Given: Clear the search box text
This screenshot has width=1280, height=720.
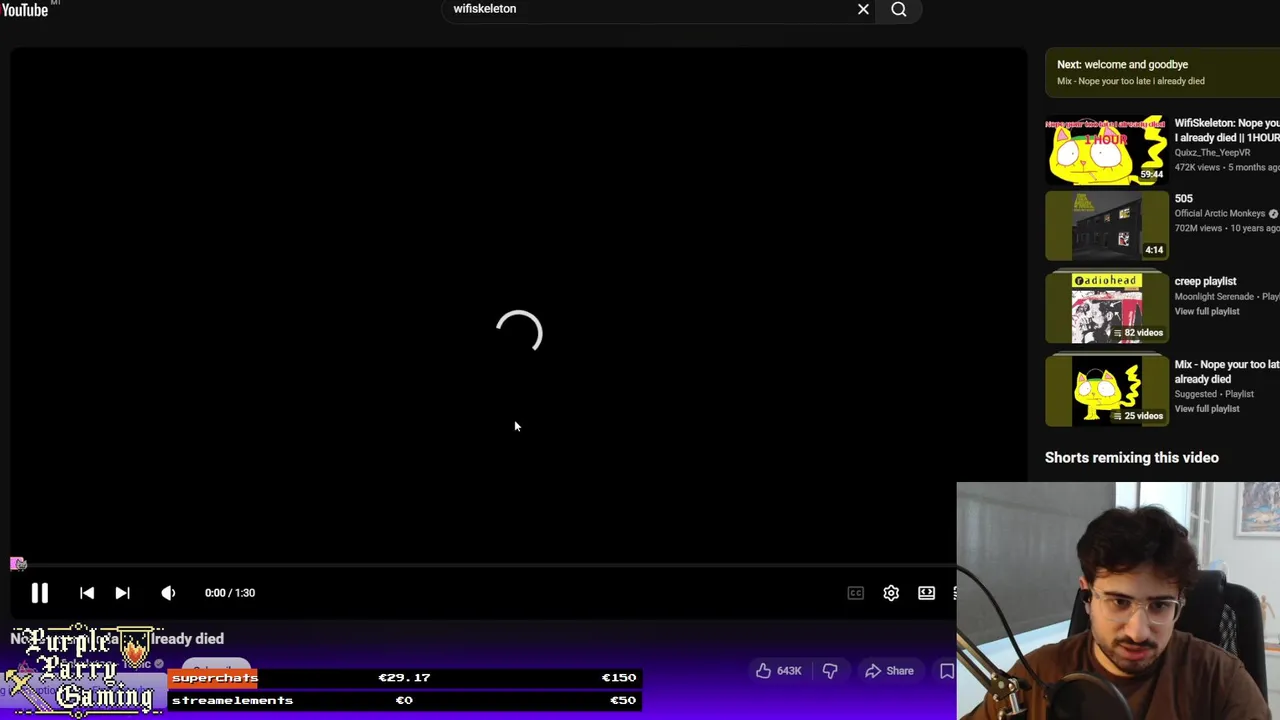Looking at the screenshot, I should pos(863,9).
